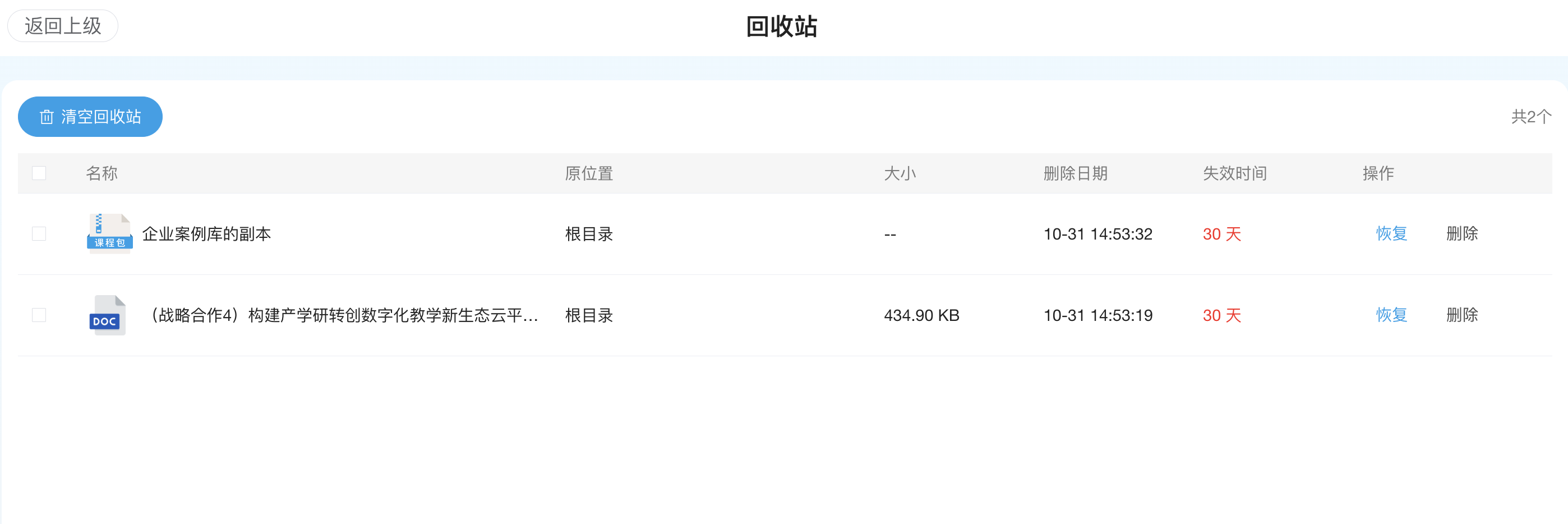Click the 删除日期 column header

tap(1075, 173)
